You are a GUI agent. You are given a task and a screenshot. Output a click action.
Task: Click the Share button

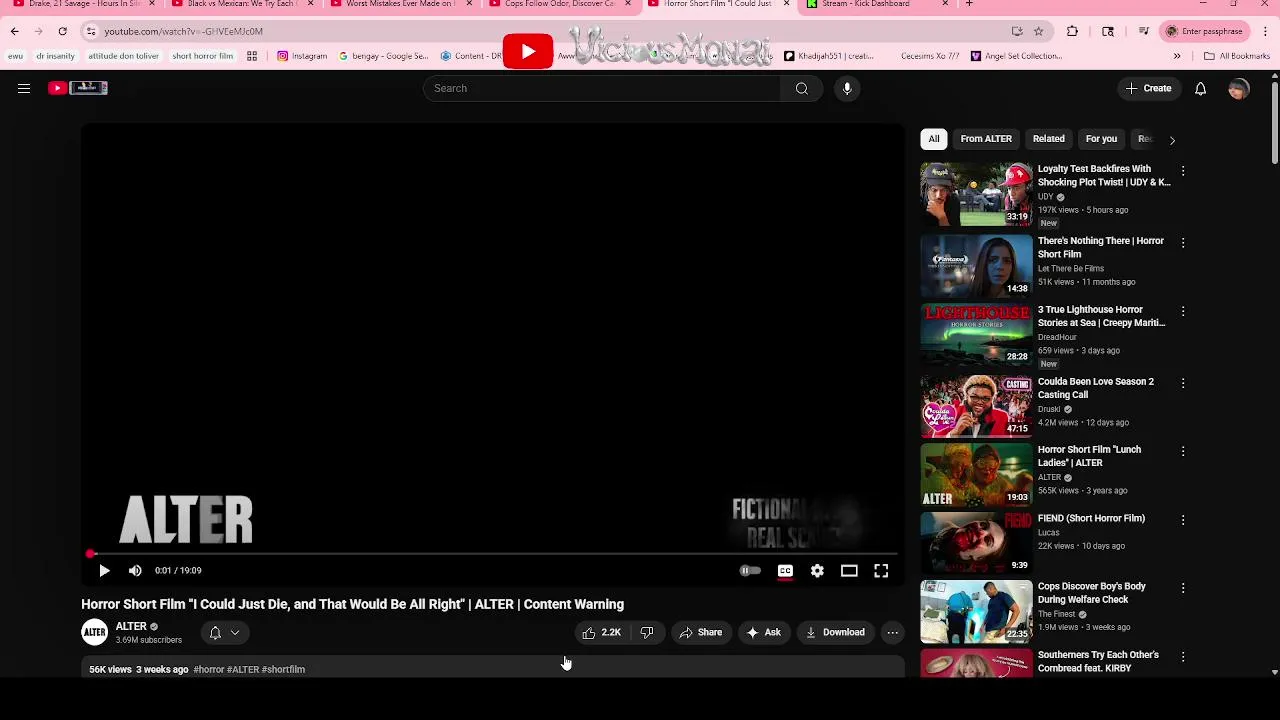(700, 632)
